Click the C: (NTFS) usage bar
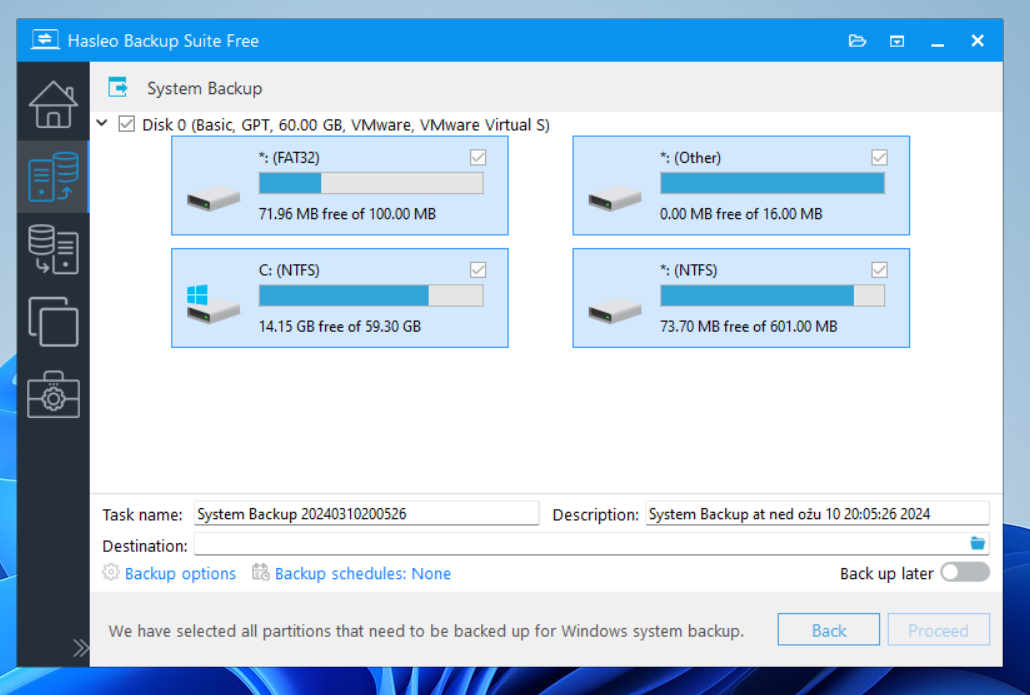 371,296
